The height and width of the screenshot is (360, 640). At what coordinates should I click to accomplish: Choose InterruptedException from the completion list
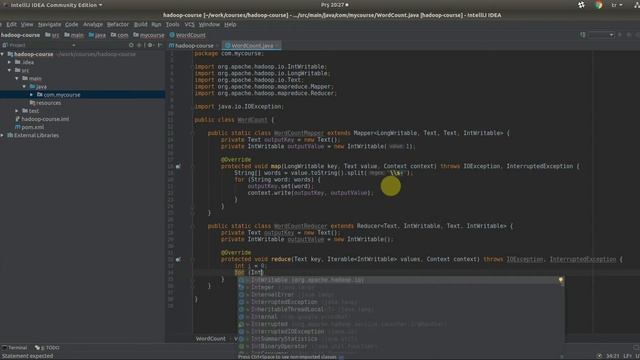click(x=401, y=302)
